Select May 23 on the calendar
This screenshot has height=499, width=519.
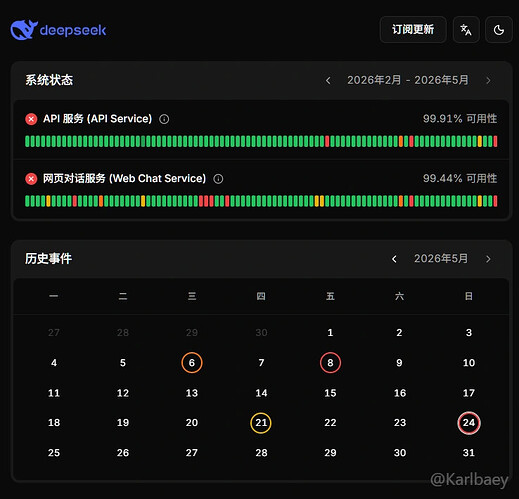pos(400,423)
